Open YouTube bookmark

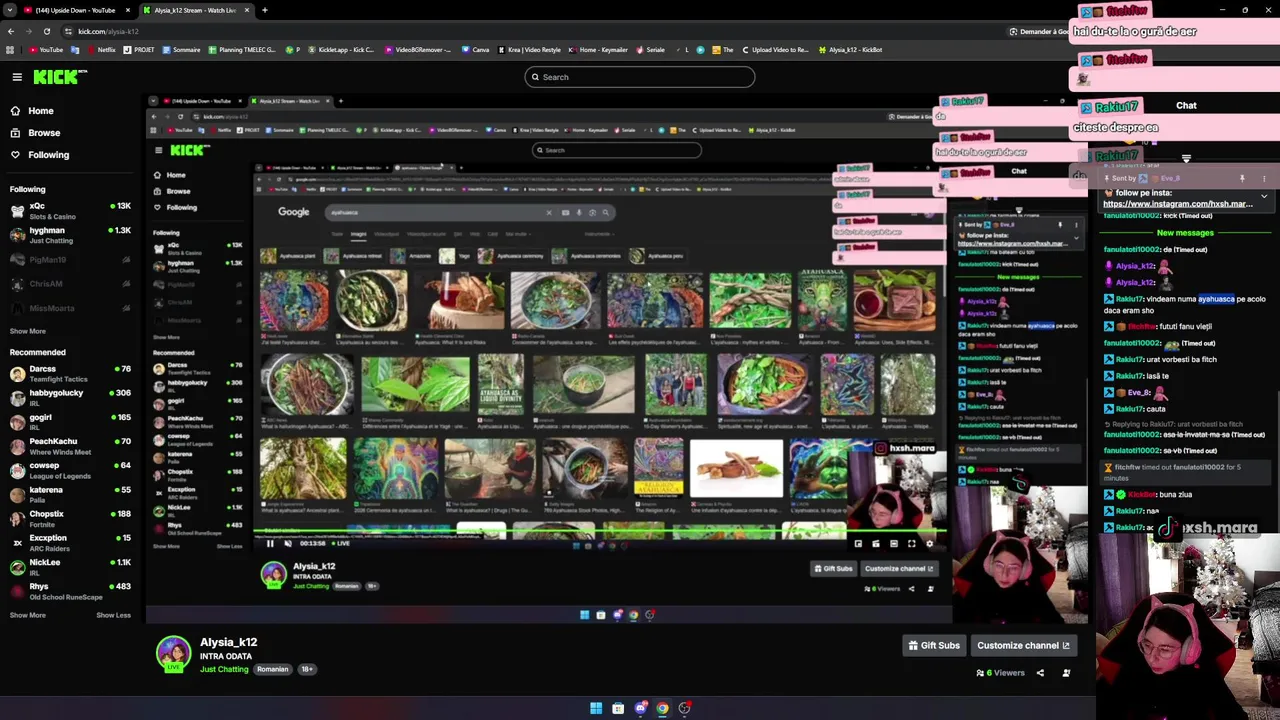point(46,49)
